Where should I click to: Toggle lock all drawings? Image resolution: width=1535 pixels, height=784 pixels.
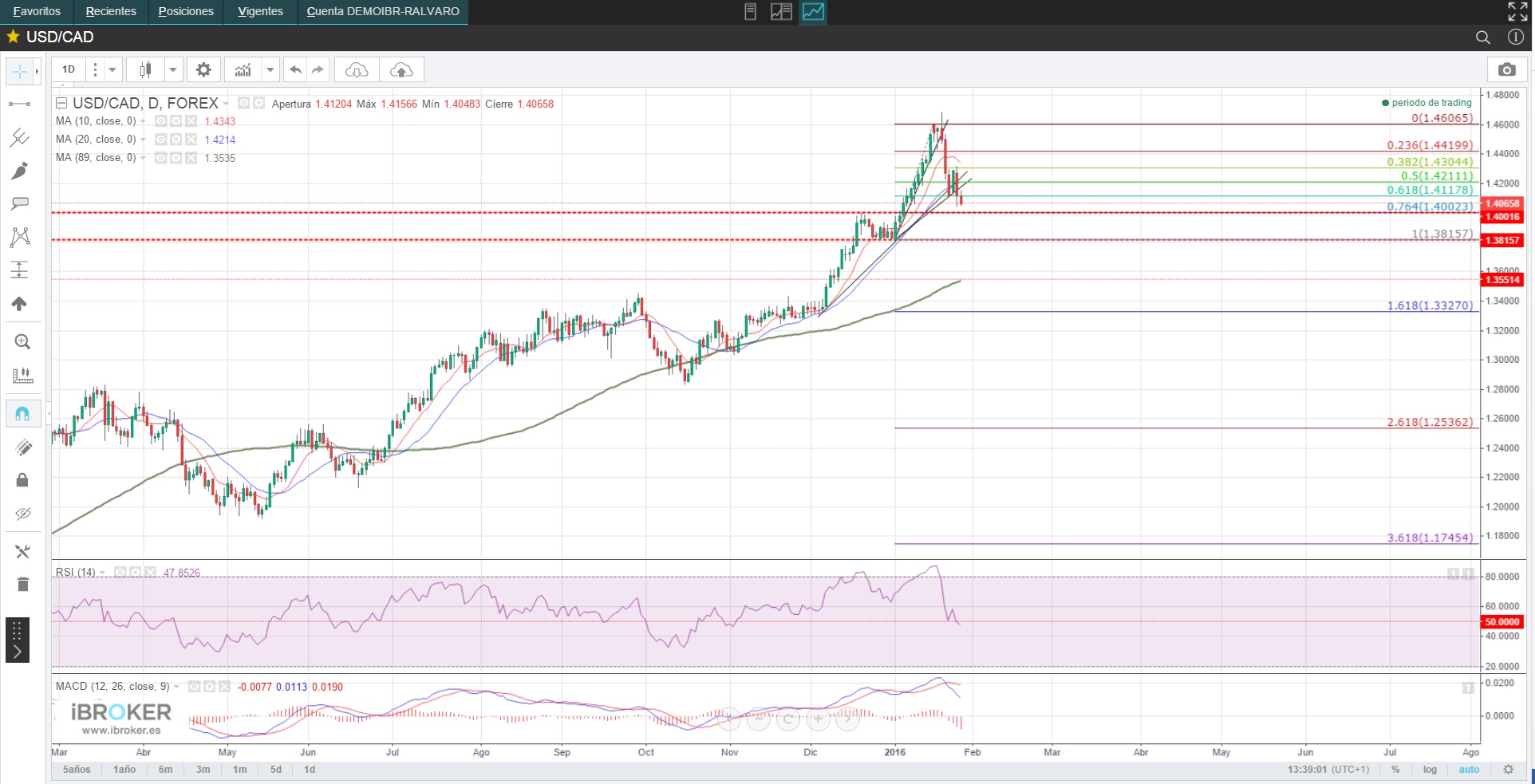(22, 479)
